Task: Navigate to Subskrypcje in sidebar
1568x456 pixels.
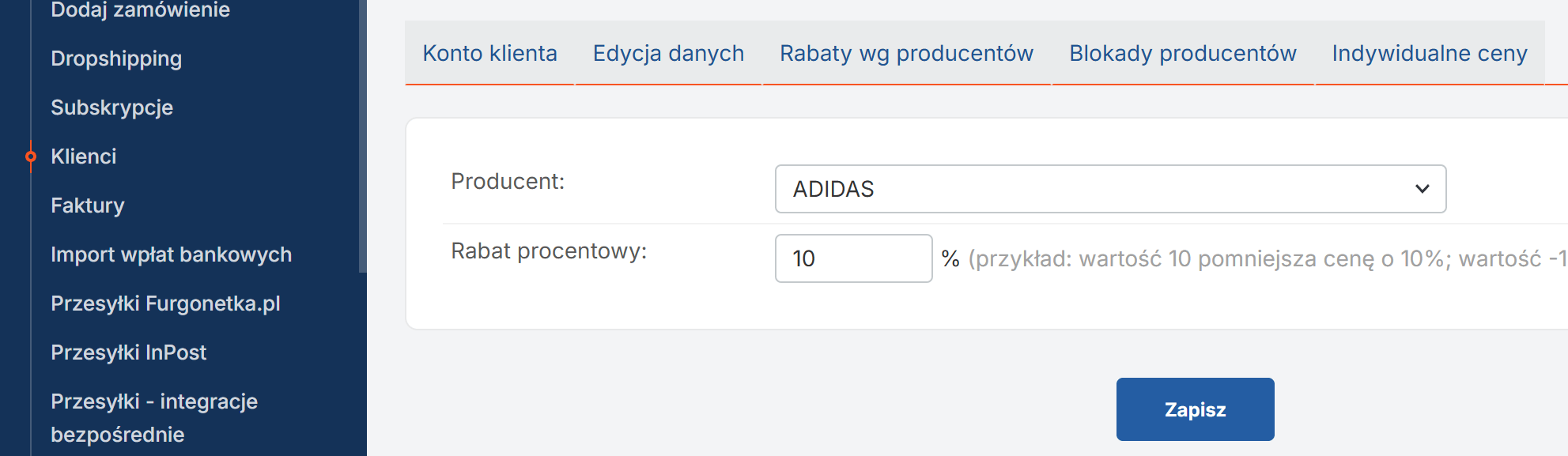Action: pos(111,107)
